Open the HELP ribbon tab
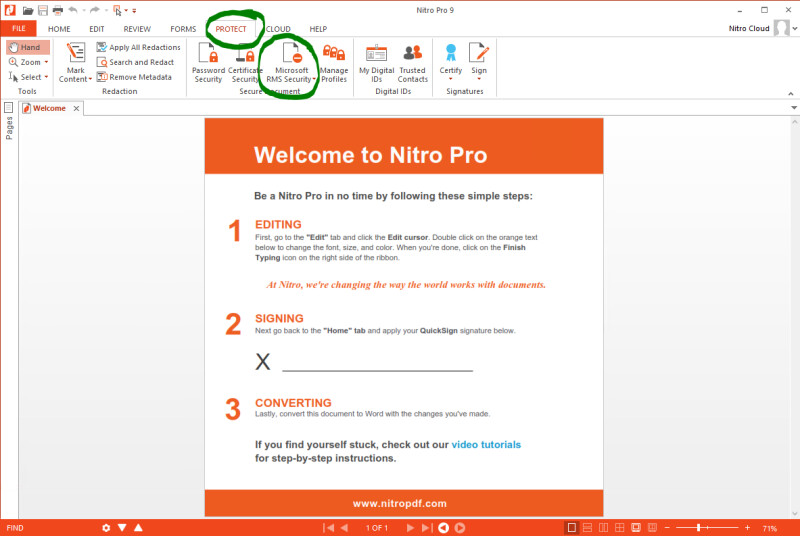Image resolution: width=800 pixels, height=536 pixels. coord(318,29)
